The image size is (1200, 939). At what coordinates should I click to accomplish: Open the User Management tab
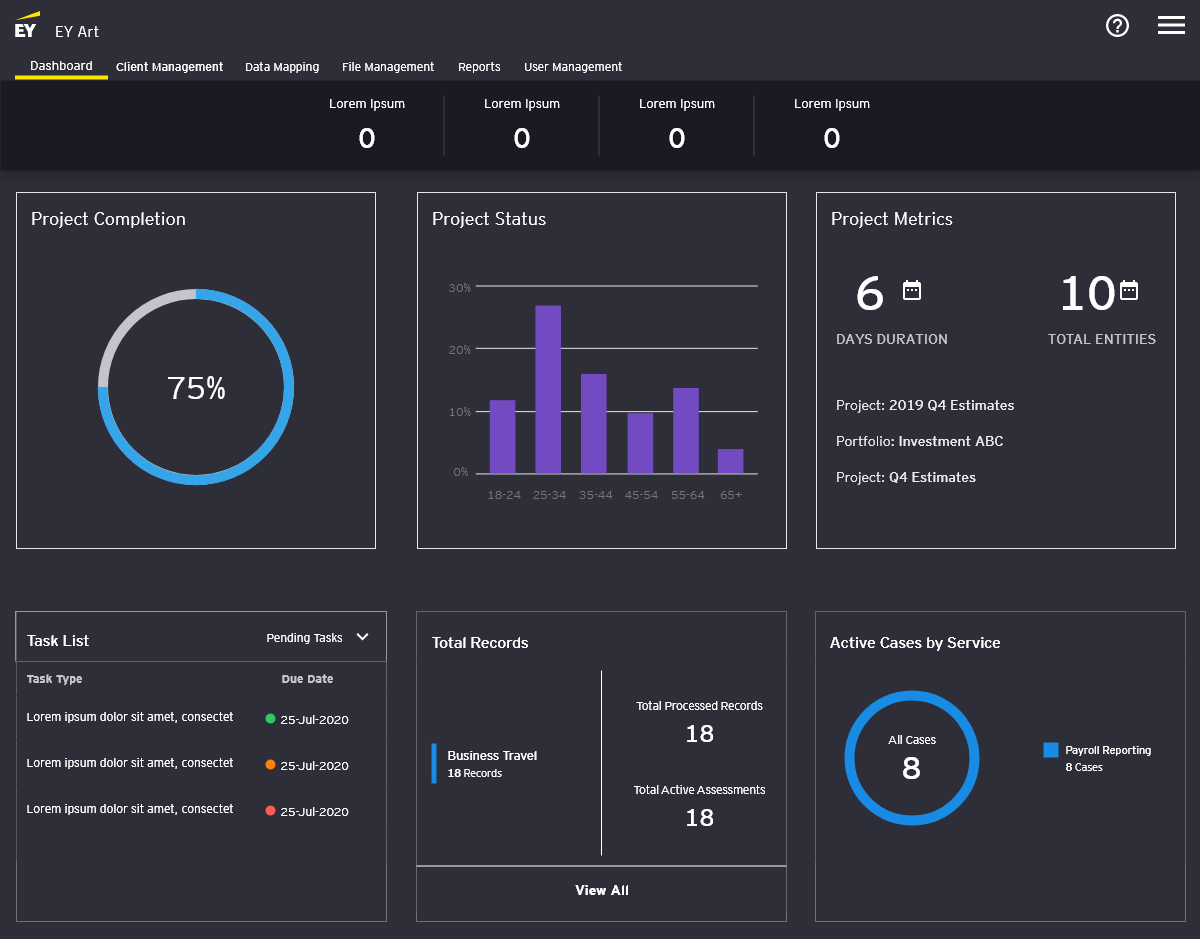click(573, 67)
